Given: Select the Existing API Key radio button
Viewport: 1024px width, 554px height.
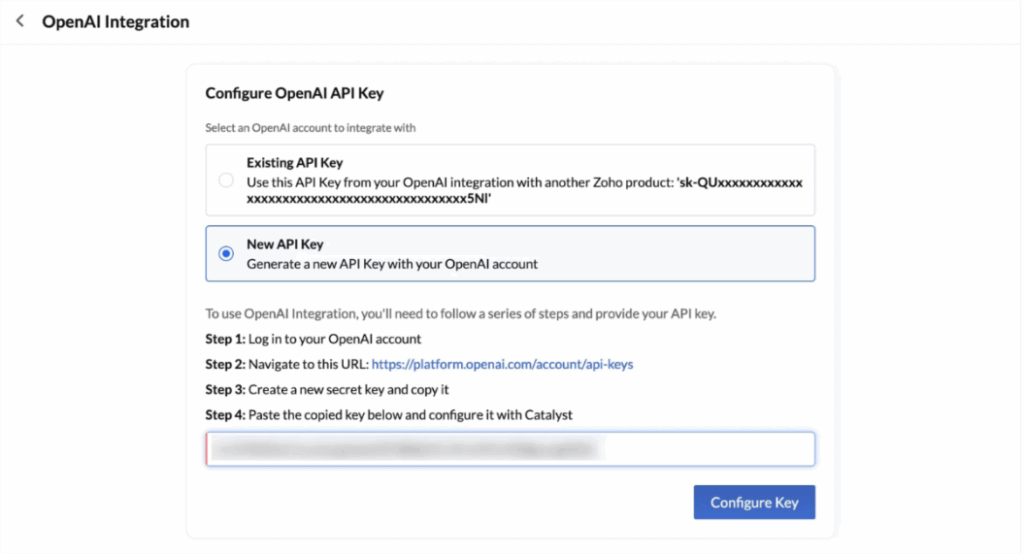Looking at the screenshot, I should [226, 180].
